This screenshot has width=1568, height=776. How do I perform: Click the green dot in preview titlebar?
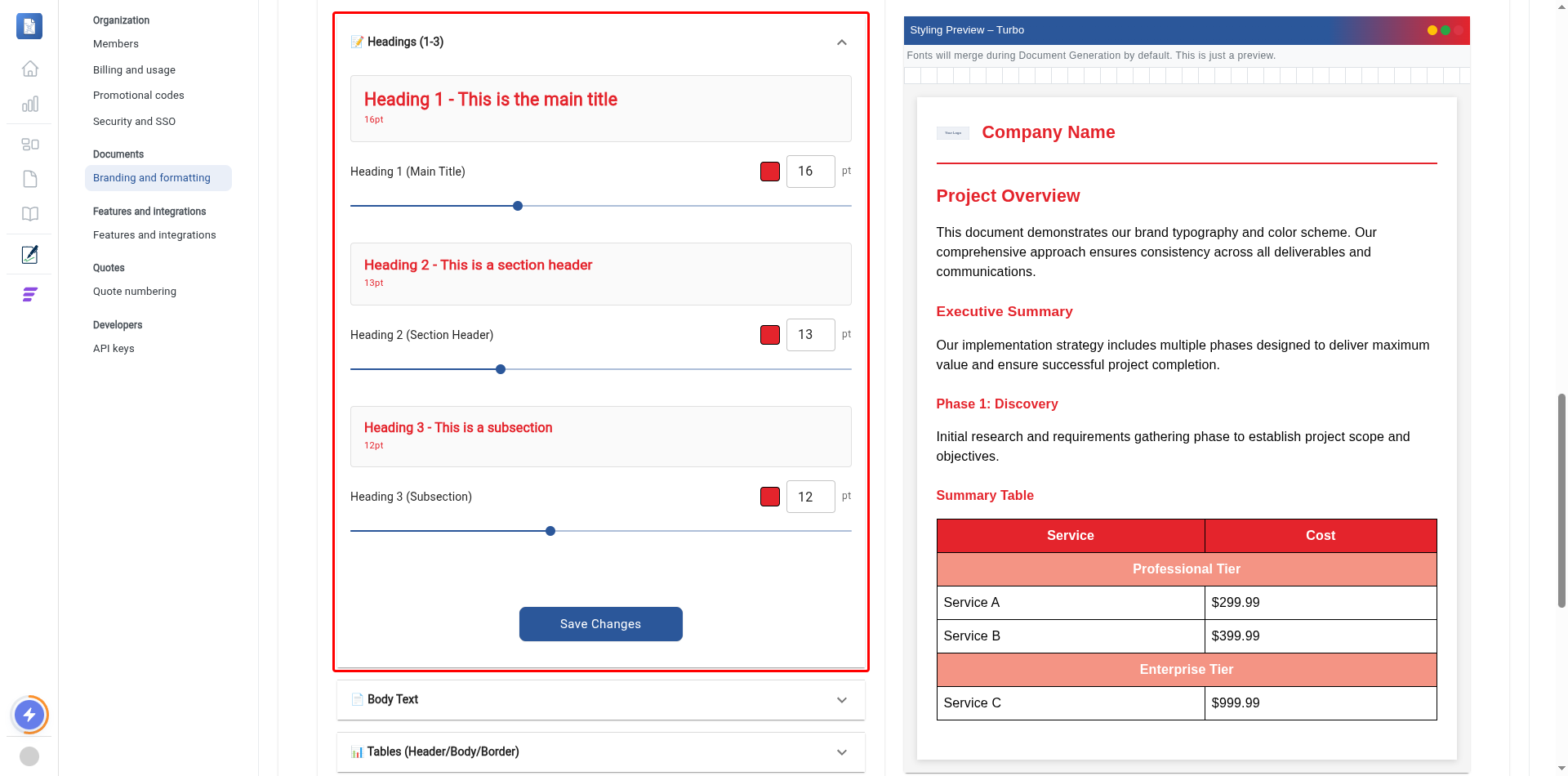1445,30
